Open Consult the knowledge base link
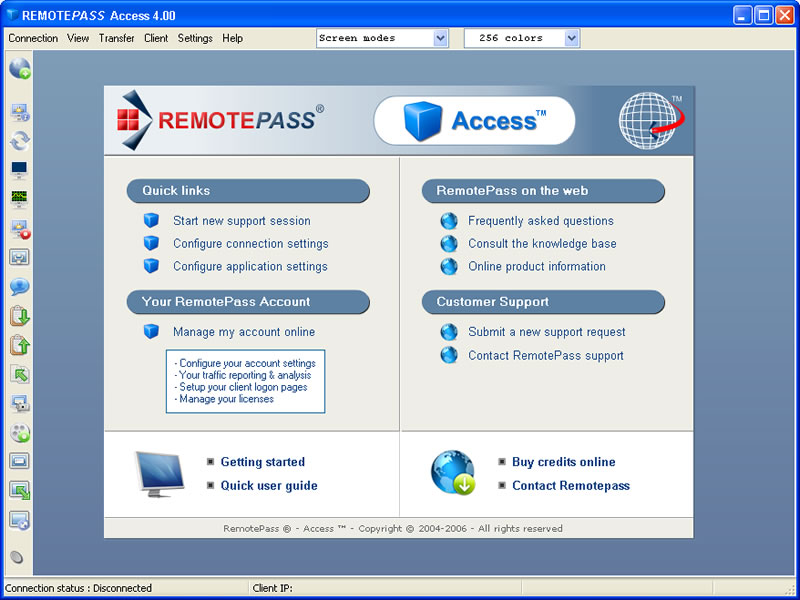Viewport: 800px width, 600px height. [x=542, y=244]
